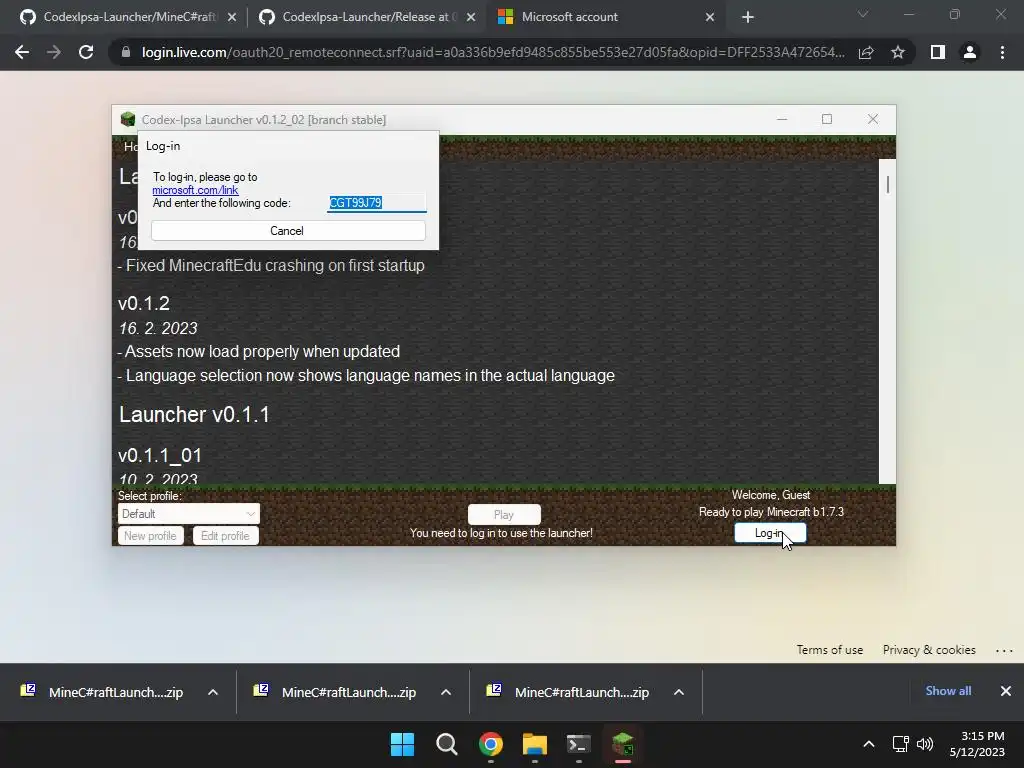Click the login code field CGT99J79
The width and height of the screenshot is (1024, 768).
tap(377, 202)
